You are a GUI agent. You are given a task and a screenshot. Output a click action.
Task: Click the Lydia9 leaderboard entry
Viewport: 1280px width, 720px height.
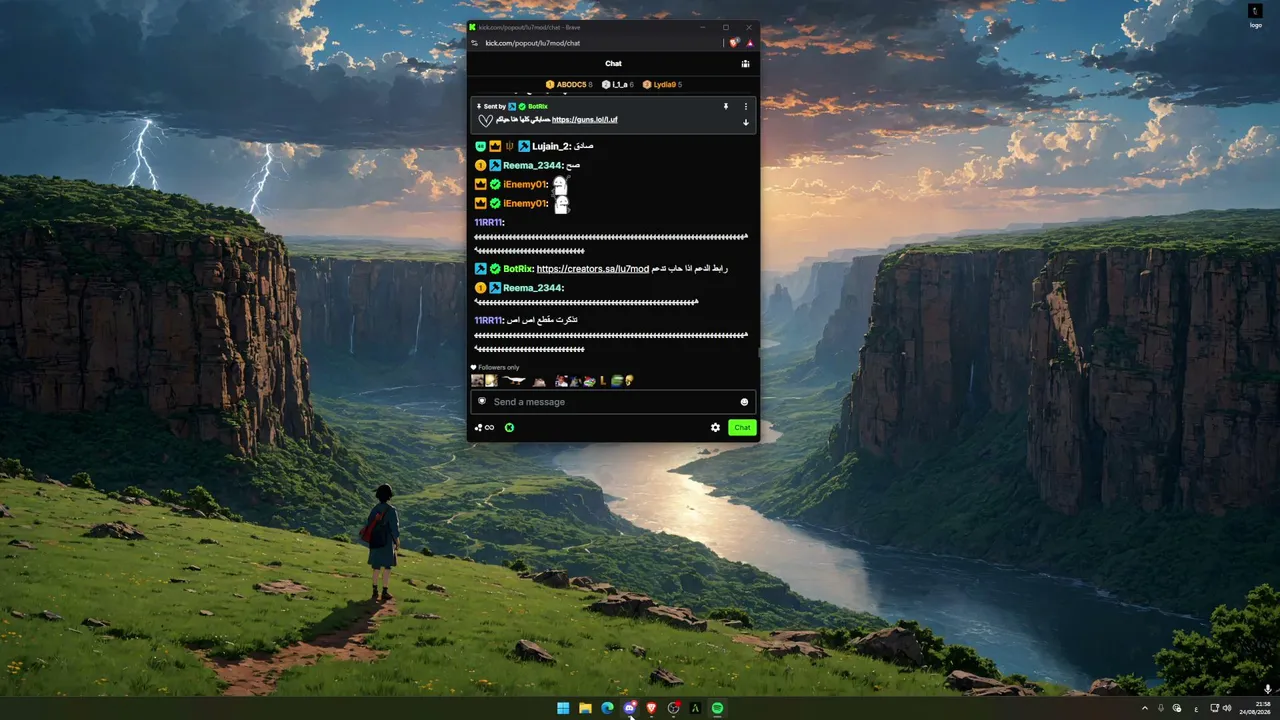[662, 85]
